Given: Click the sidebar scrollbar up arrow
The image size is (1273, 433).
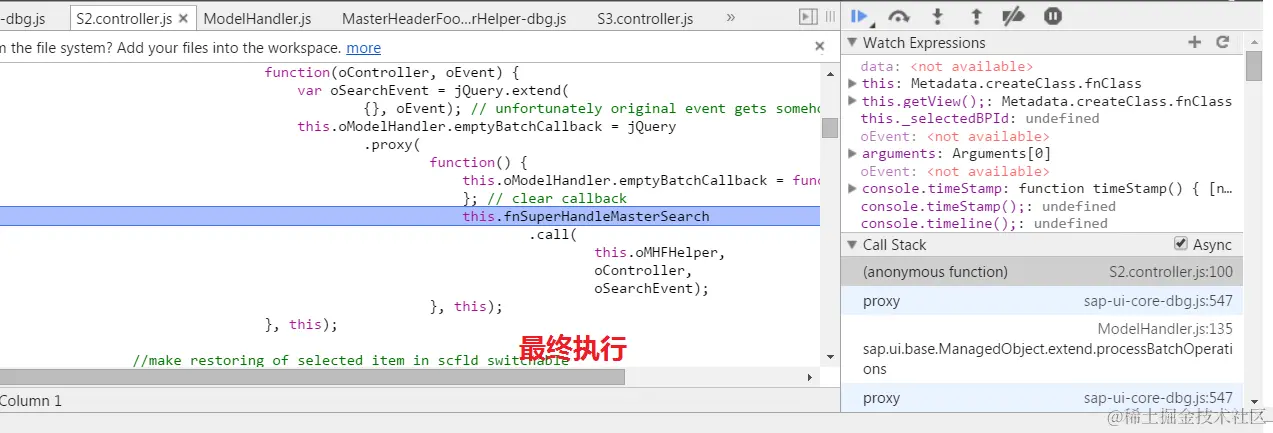Looking at the screenshot, I should [x=1254, y=40].
